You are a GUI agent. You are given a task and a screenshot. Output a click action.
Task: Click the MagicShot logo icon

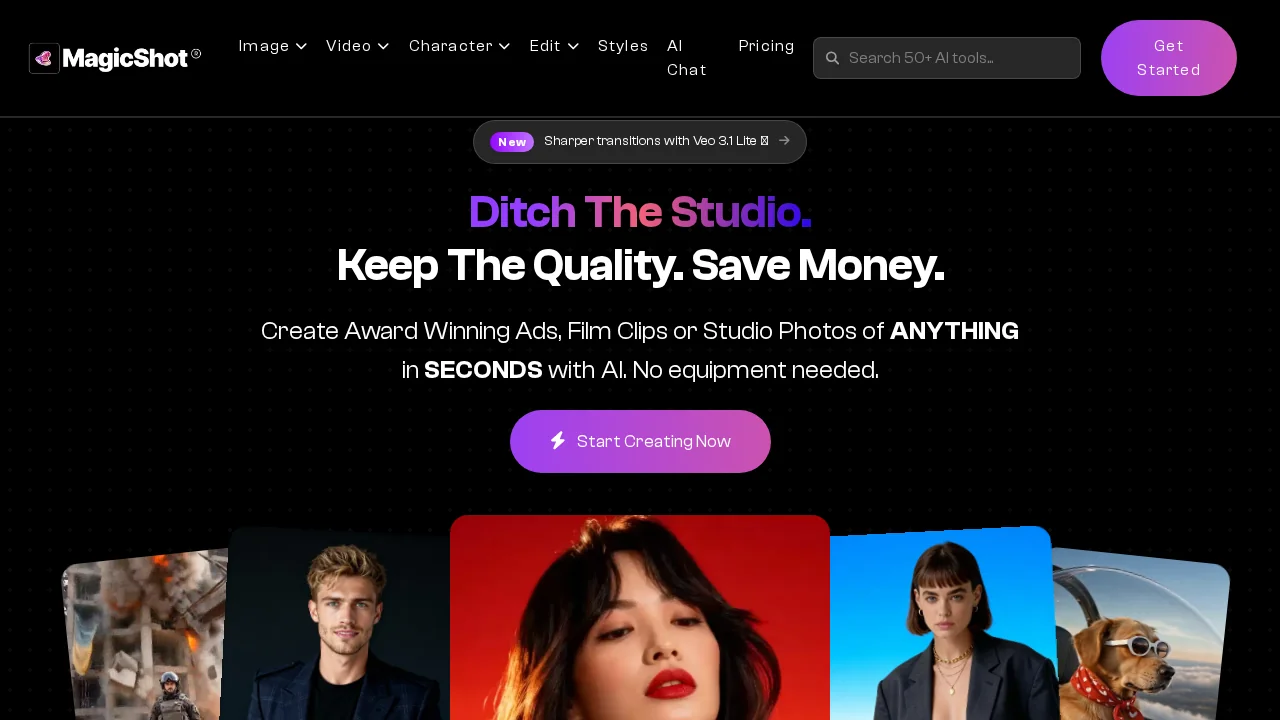click(x=44, y=58)
